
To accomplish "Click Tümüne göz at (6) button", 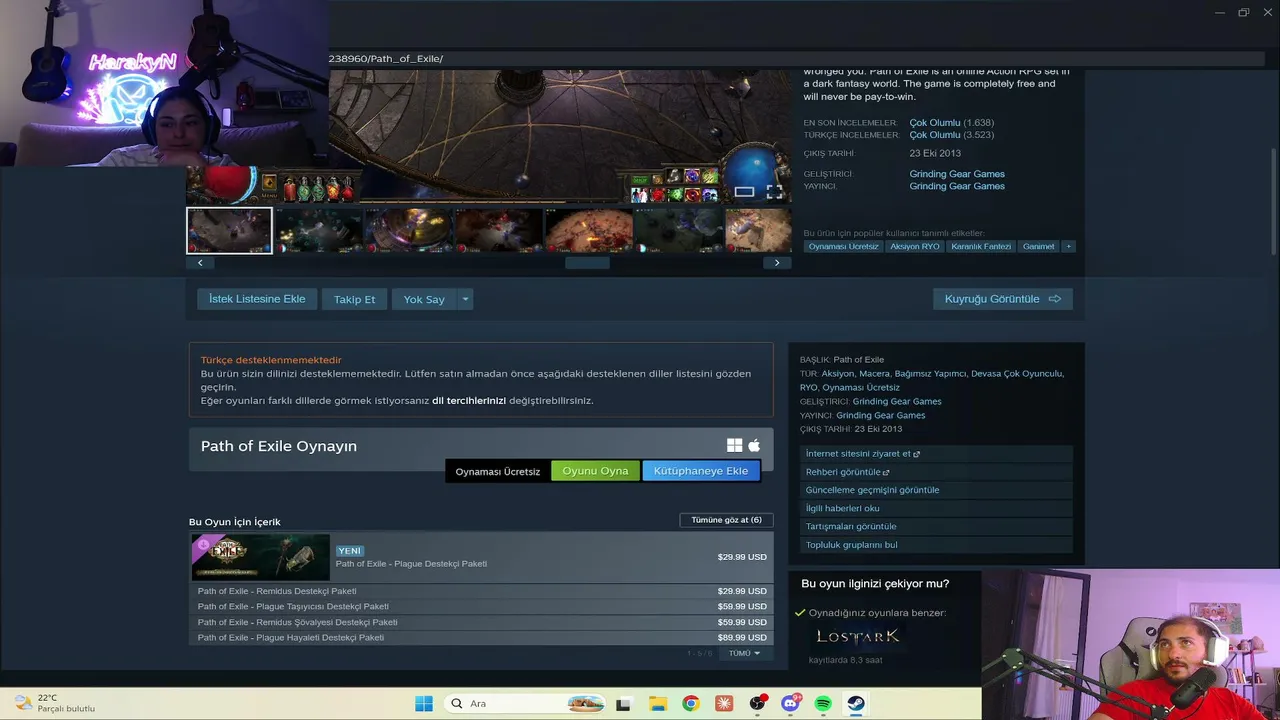I will tap(726, 520).
